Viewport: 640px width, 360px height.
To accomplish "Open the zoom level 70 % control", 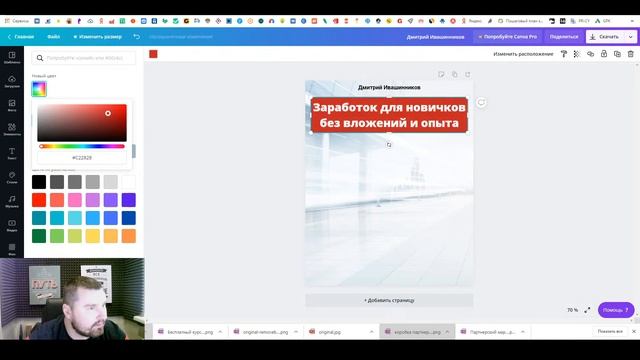I will 572,310.
